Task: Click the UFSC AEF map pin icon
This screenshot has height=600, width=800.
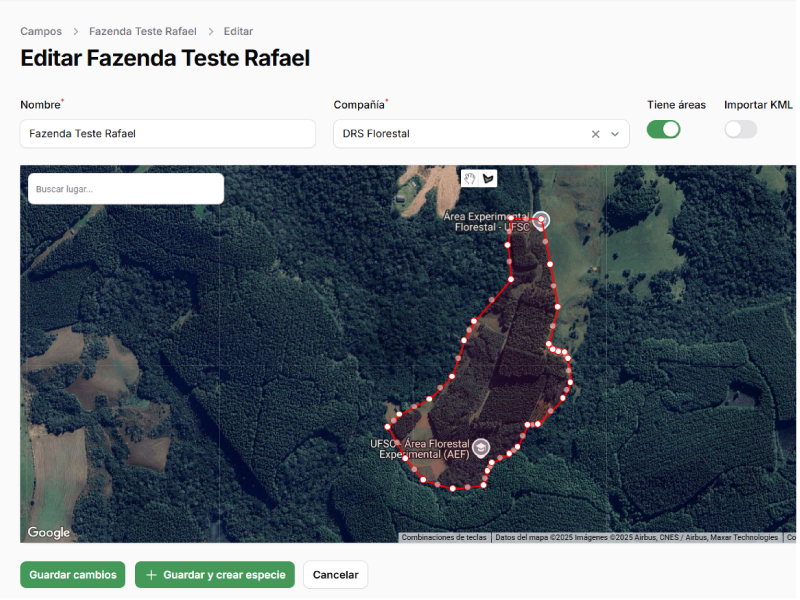Action: [x=481, y=447]
